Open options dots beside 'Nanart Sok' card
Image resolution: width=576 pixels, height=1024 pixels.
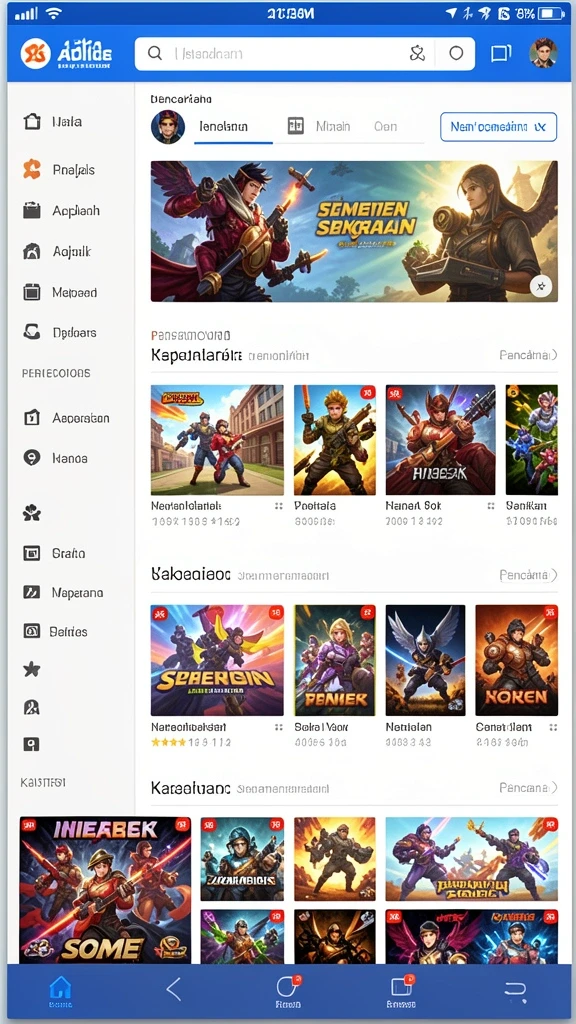(x=490, y=506)
